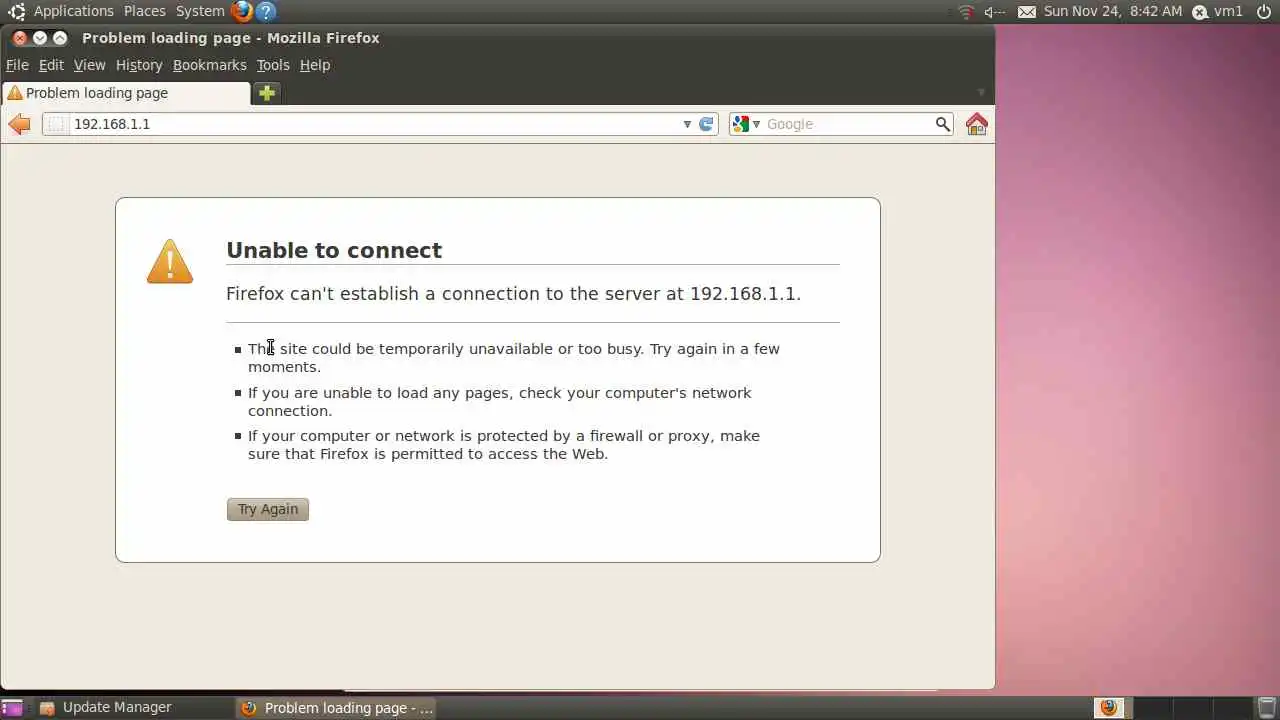The image size is (1280, 720).
Task: Open the URL history dropdown arrow
Action: pos(687,124)
